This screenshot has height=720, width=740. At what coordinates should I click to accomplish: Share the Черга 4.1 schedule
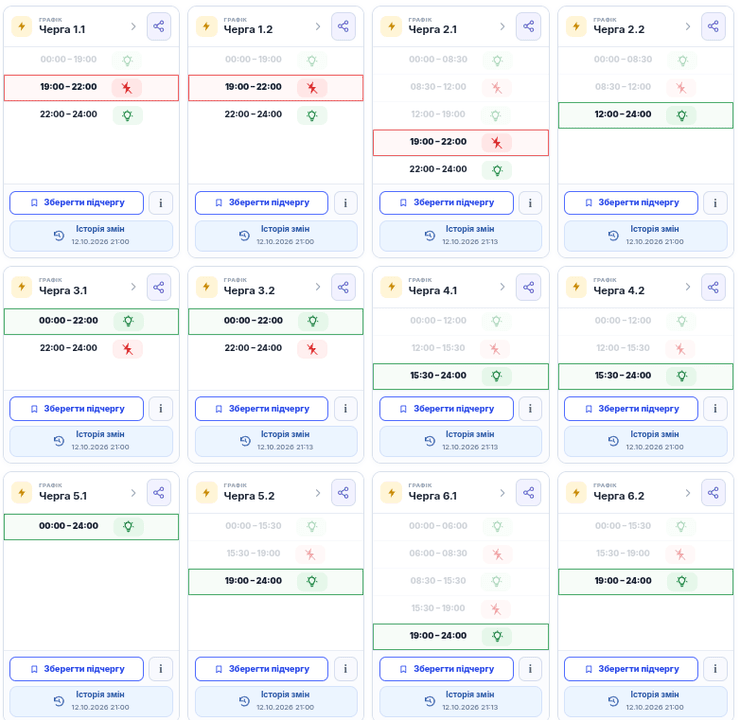coord(529,287)
